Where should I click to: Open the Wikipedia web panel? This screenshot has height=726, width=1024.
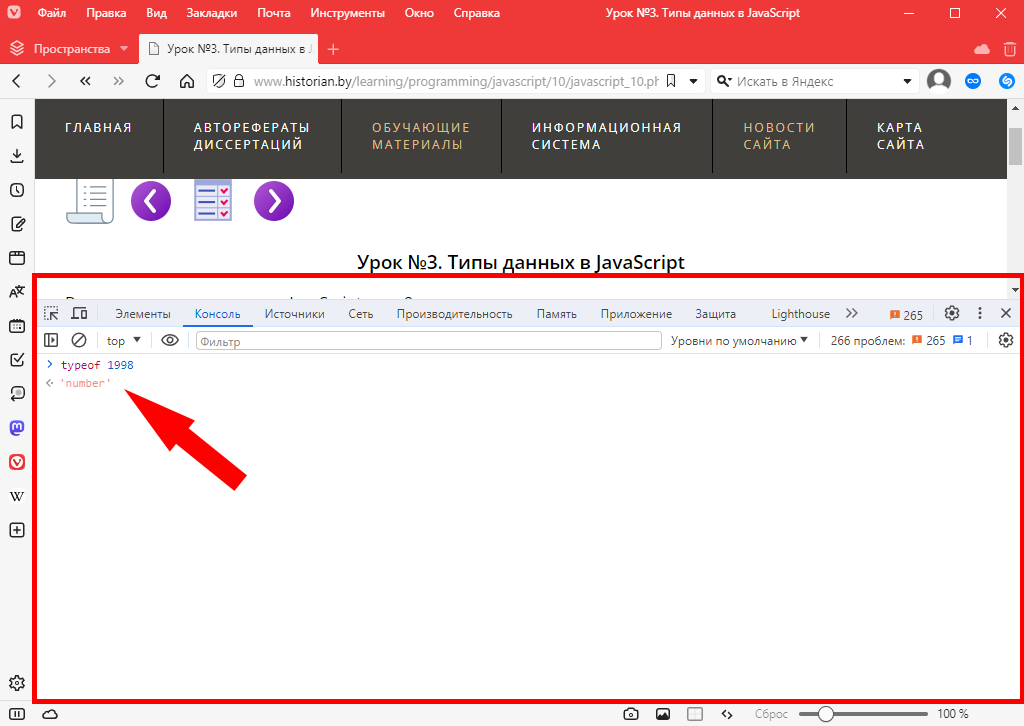16,496
